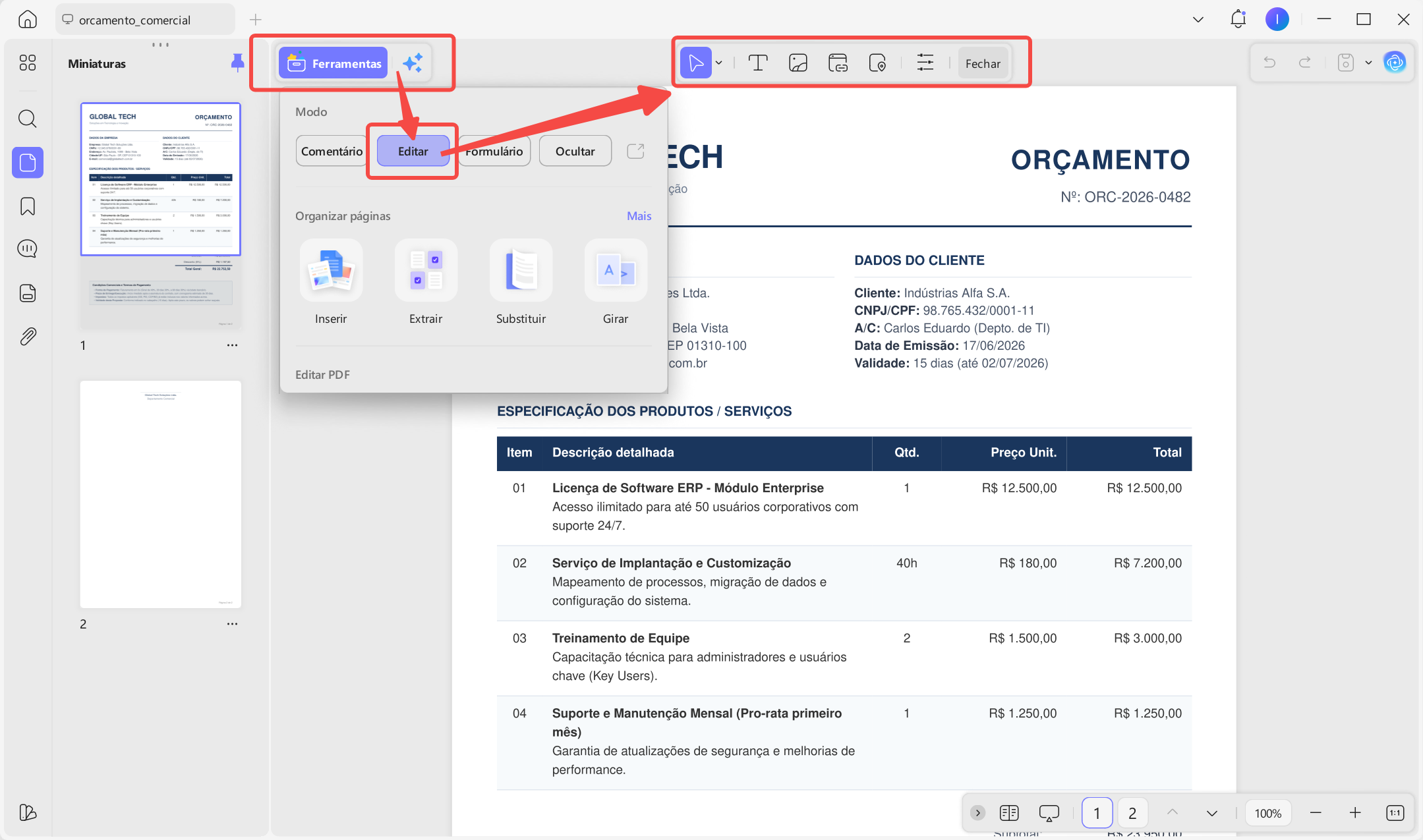Open the Ferramentas tools menu
1423x840 pixels.
333,63
